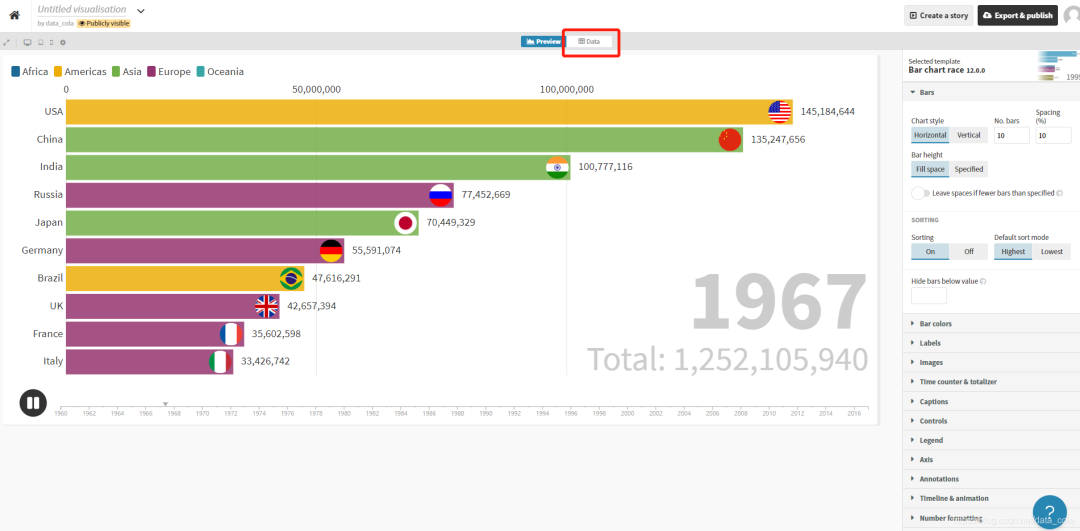Select the tablet preview icon
The image size is (1080, 531).
[40, 42]
